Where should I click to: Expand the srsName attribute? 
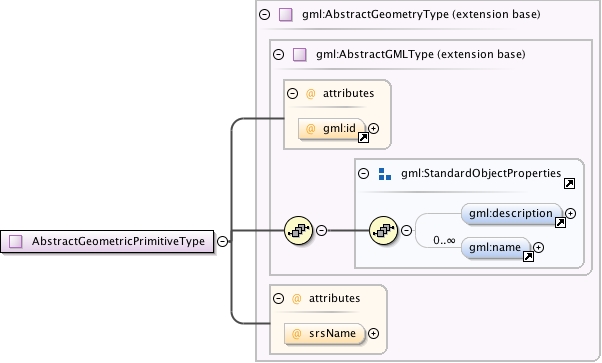373,333
